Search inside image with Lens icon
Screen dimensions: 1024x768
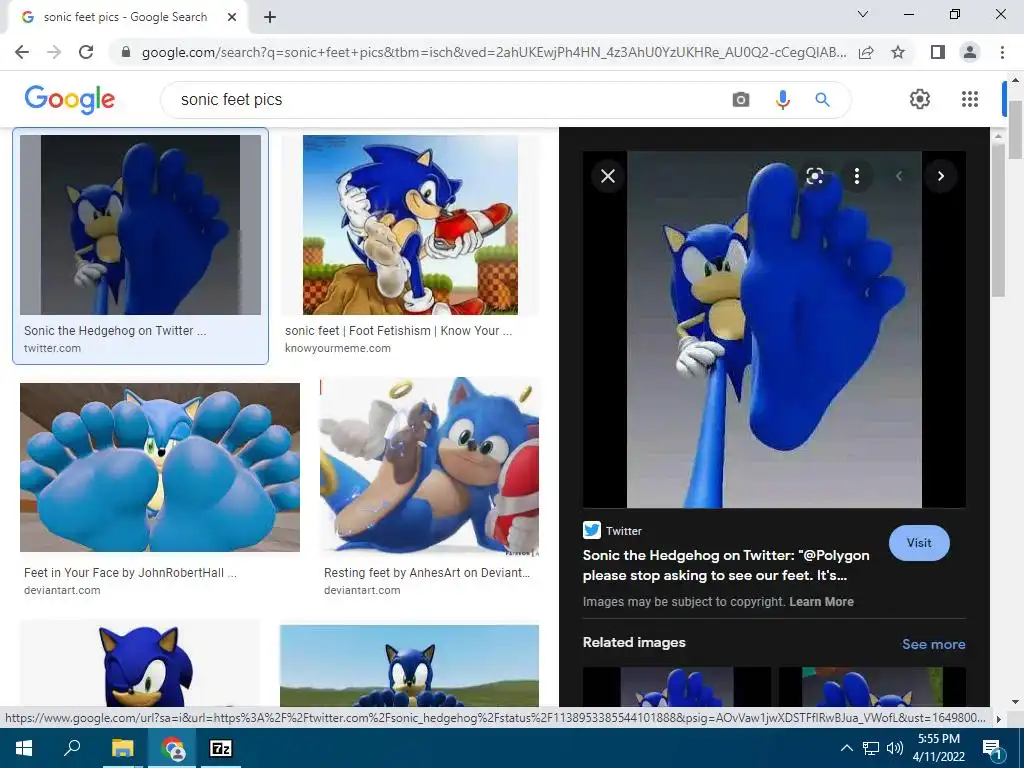(814, 176)
